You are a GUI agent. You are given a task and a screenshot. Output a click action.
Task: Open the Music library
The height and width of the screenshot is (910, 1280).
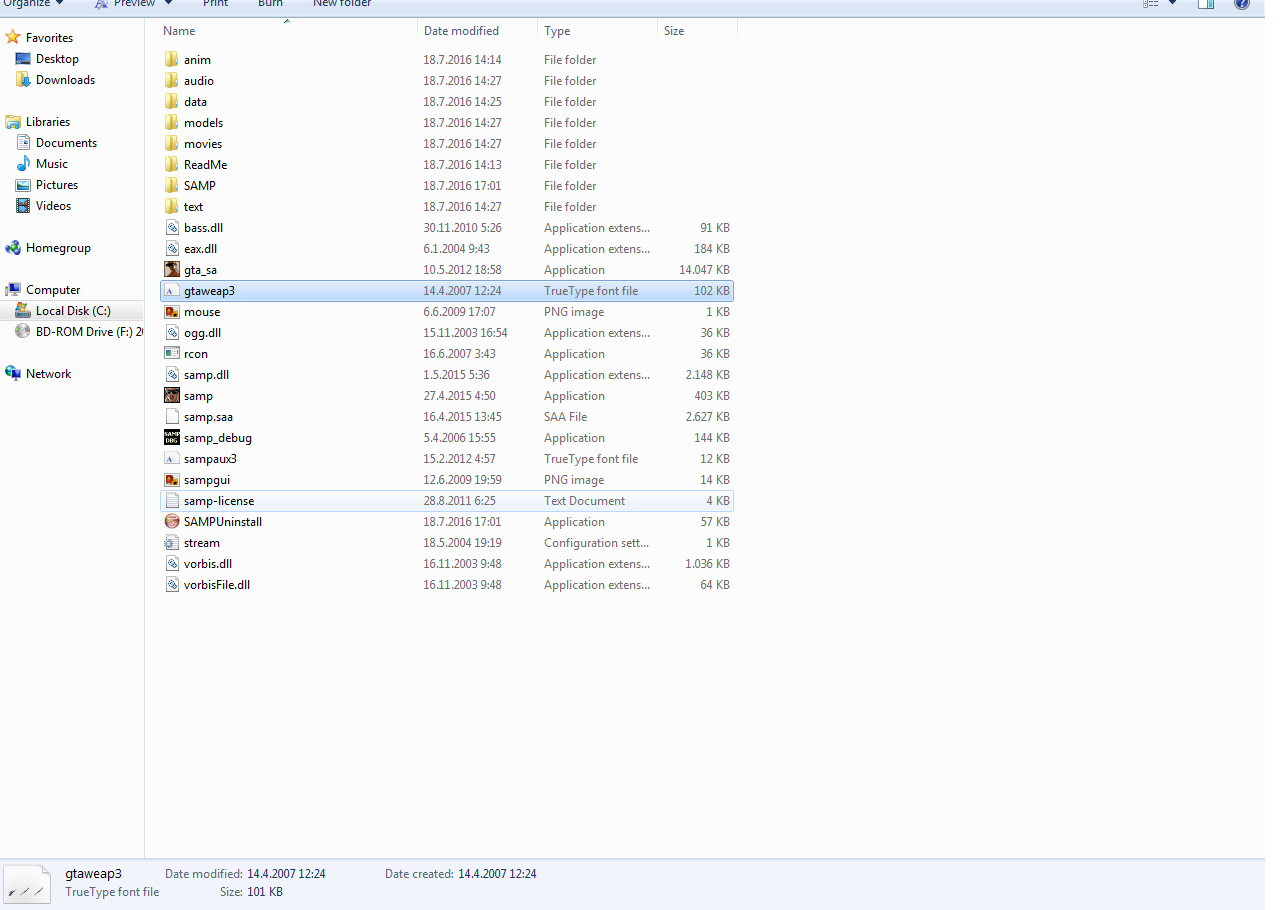click(52, 164)
